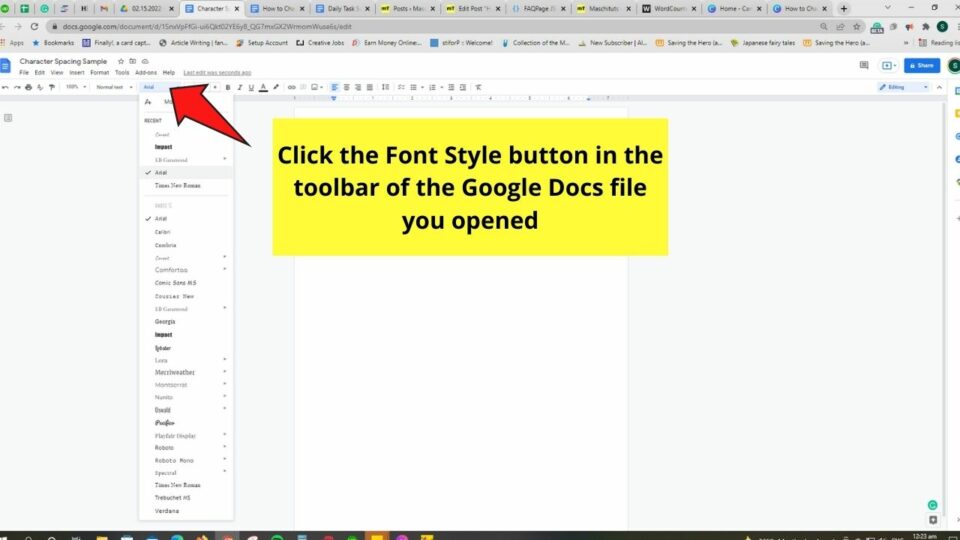
Task: Underline text with the U icon
Action: [x=251, y=88]
